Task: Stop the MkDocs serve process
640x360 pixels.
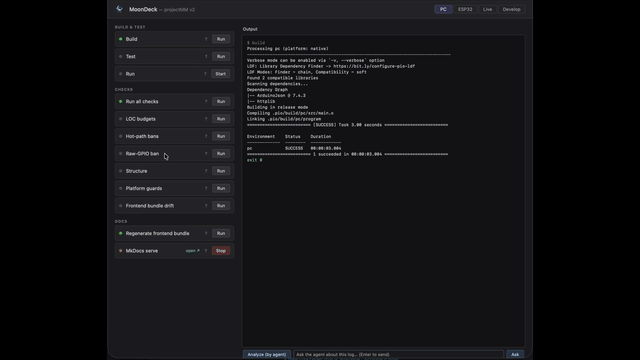Action: pos(221,251)
